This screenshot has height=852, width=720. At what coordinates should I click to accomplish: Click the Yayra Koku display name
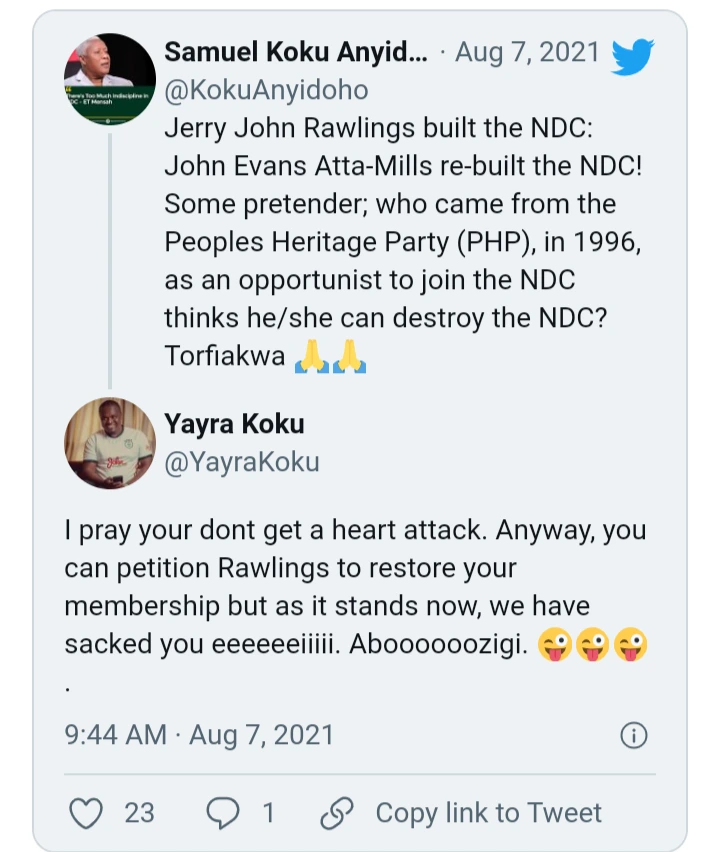234,424
